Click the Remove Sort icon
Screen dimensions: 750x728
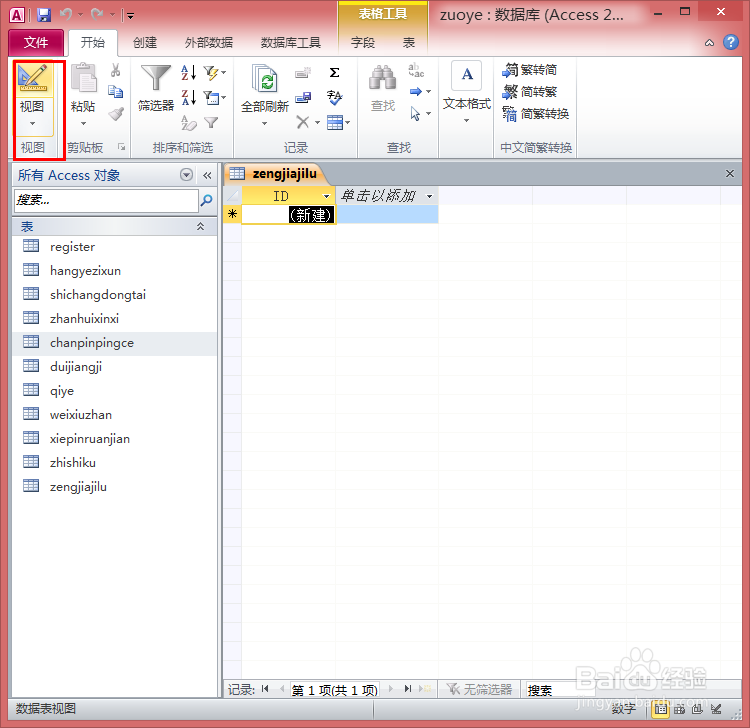(188, 123)
